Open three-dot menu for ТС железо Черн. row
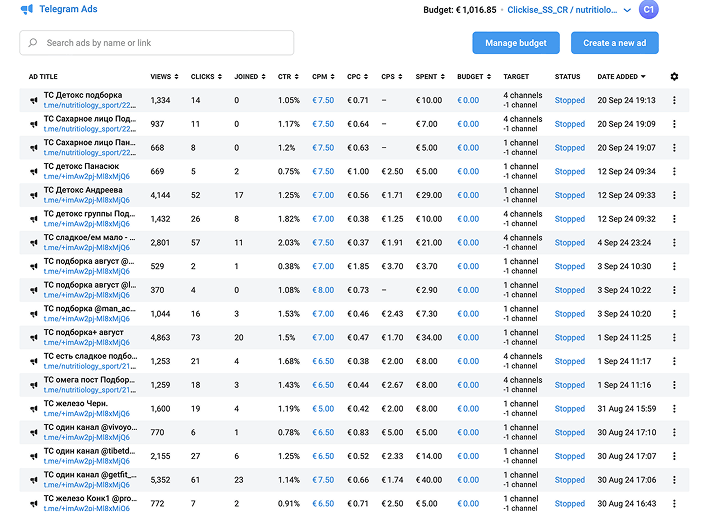The width and height of the screenshot is (714, 512). [x=674, y=409]
